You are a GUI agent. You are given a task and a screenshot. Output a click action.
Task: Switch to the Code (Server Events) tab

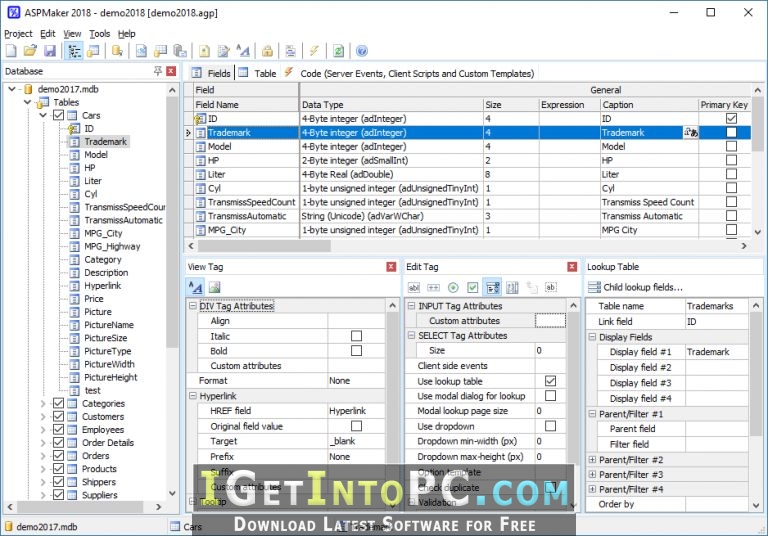(x=409, y=73)
